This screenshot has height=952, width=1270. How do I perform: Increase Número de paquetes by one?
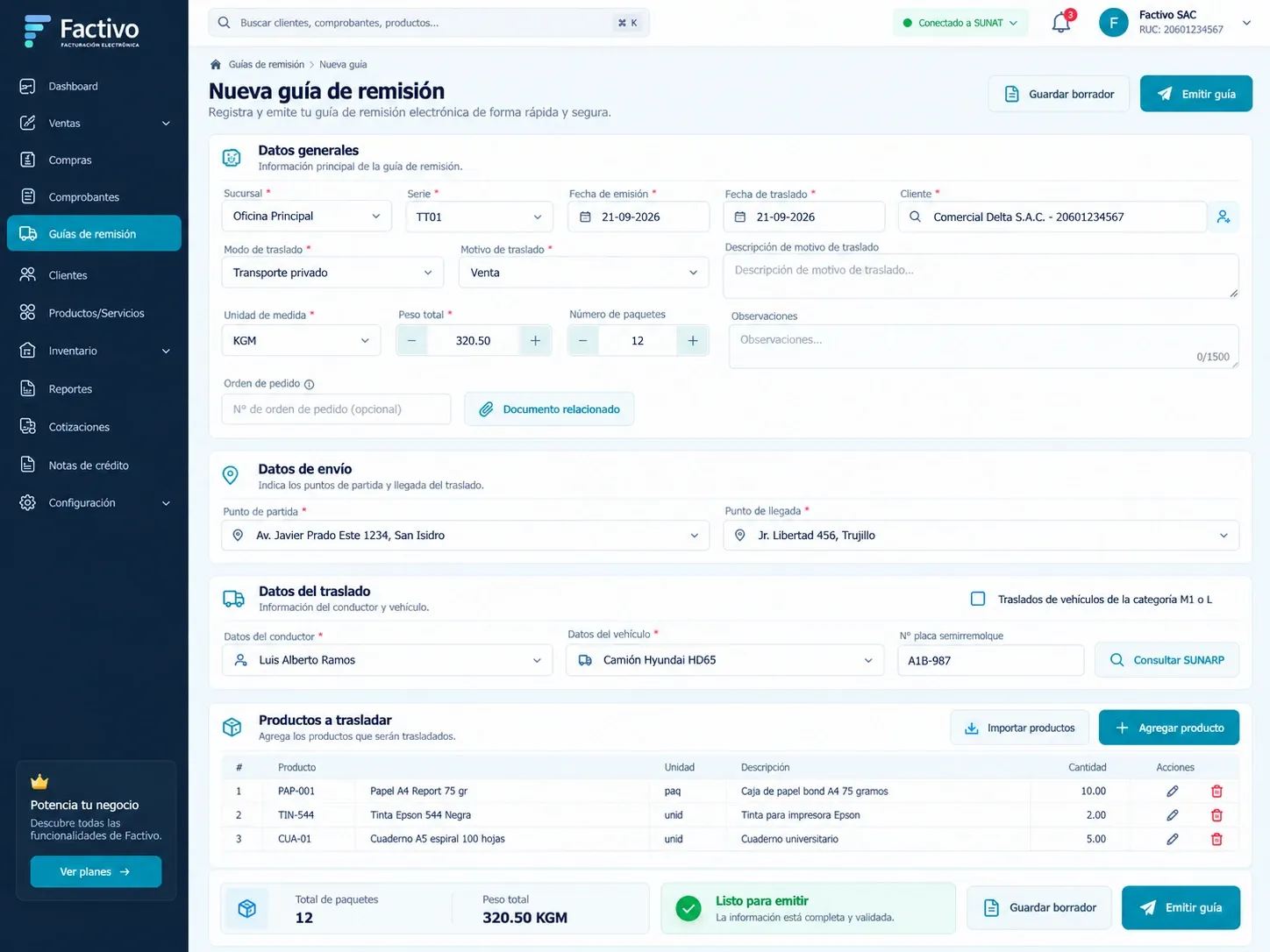click(x=693, y=340)
